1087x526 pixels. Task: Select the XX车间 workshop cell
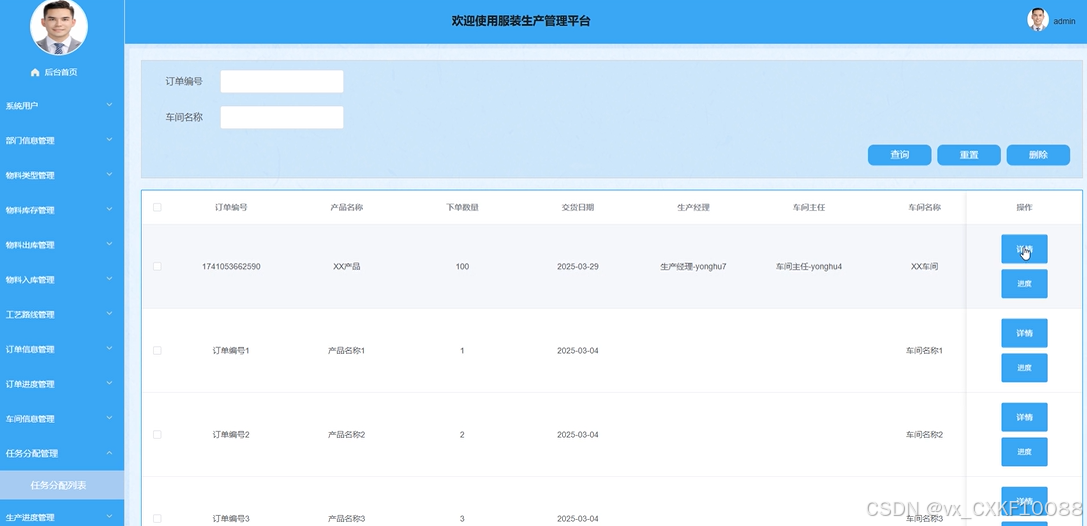(924, 266)
